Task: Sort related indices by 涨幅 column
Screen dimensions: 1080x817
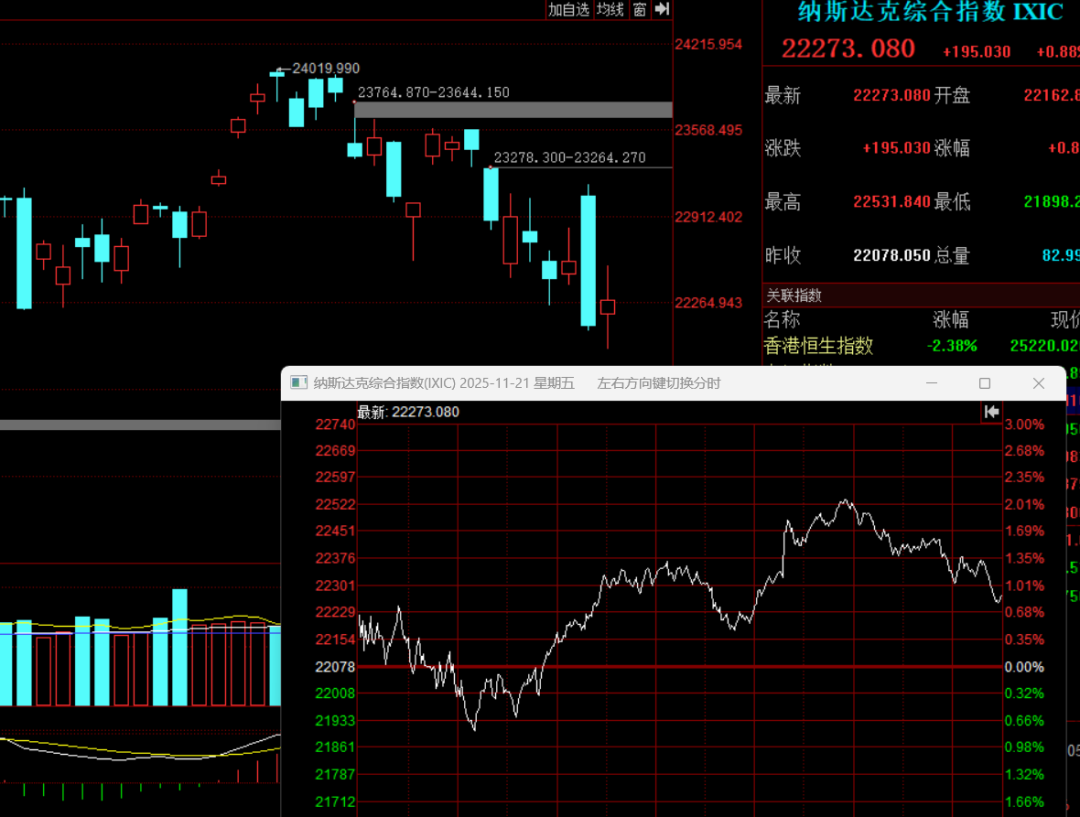Action: (950, 320)
